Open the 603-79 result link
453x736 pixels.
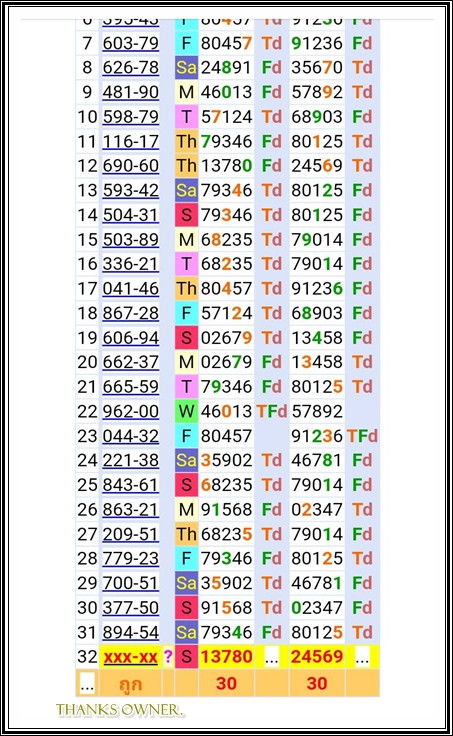point(131,43)
